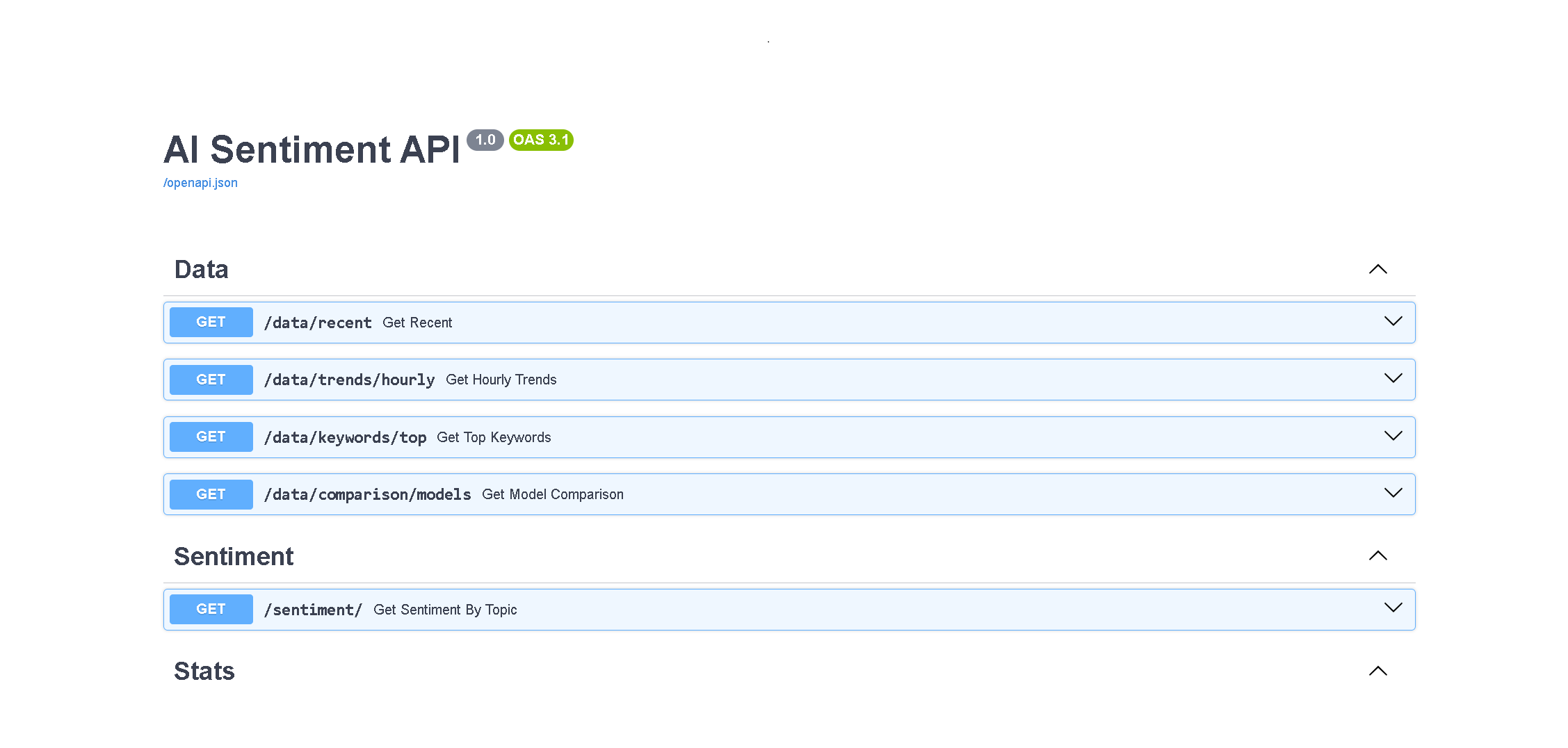The image size is (1568, 748).
Task: Select the /data/keywords/top path text
Action: (345, 437)
